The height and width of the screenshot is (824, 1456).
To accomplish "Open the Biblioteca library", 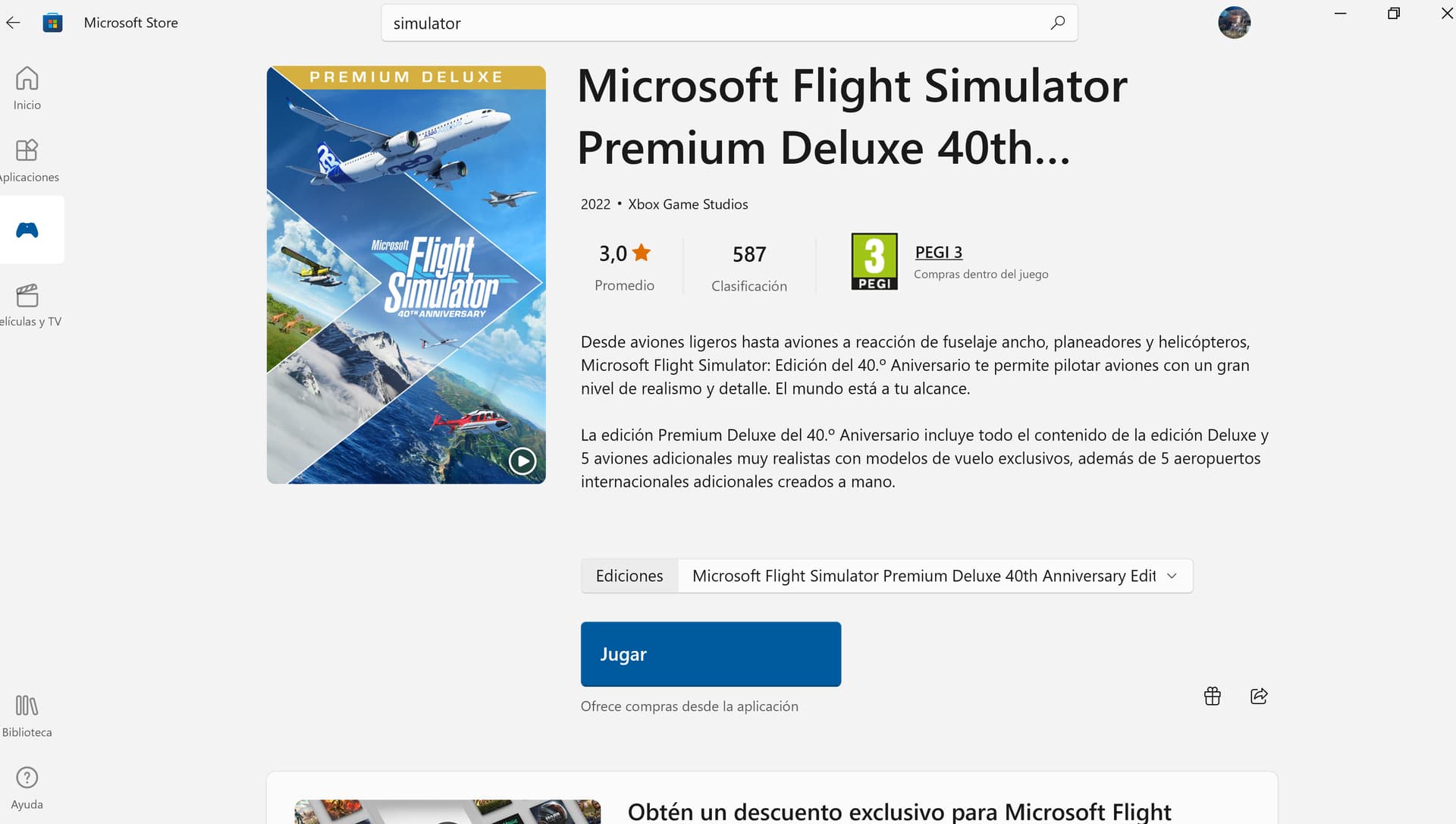I will [x=27, y=716].
